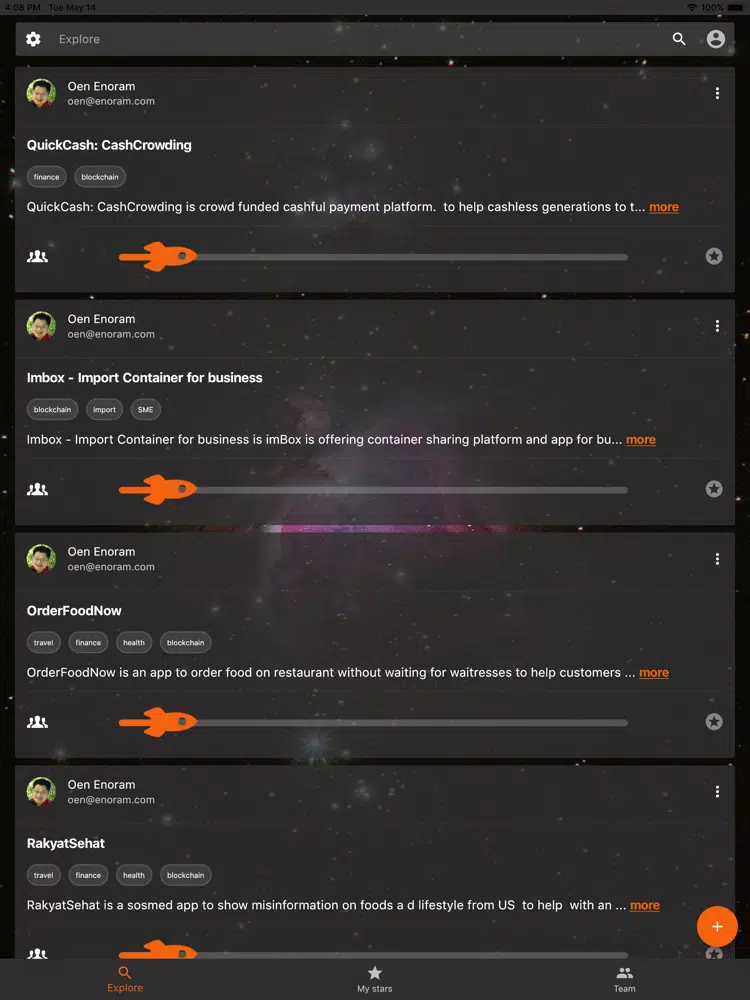Tap the team icon on Imbox card
Viewport: 750px width, 1000px height.
point(37,489)
